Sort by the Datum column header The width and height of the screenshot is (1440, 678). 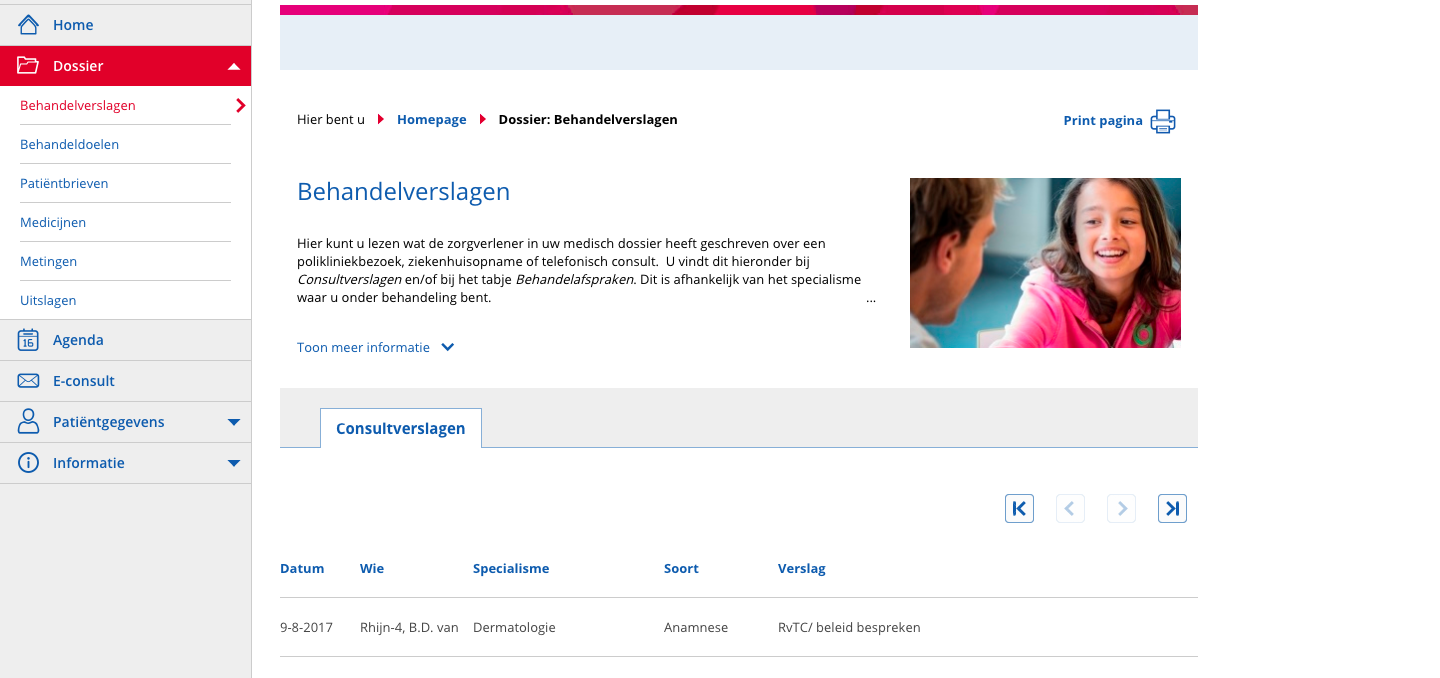click(302, 569)
